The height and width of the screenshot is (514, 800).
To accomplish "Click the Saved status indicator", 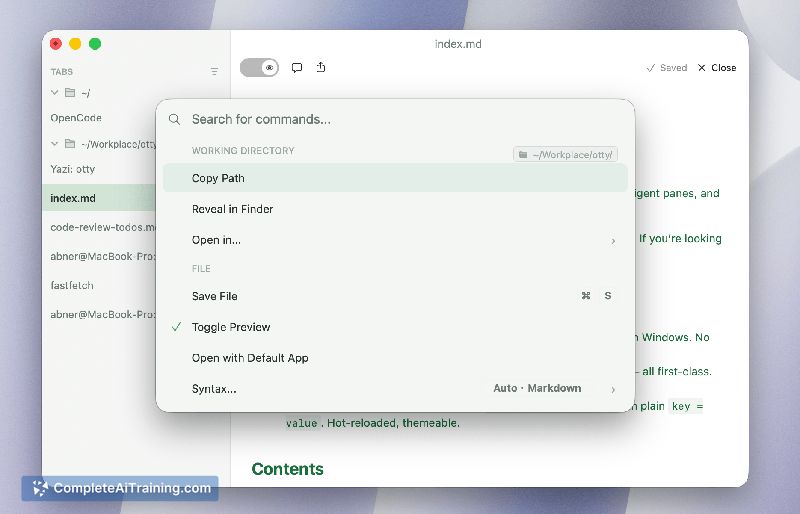I will (667, 67).
